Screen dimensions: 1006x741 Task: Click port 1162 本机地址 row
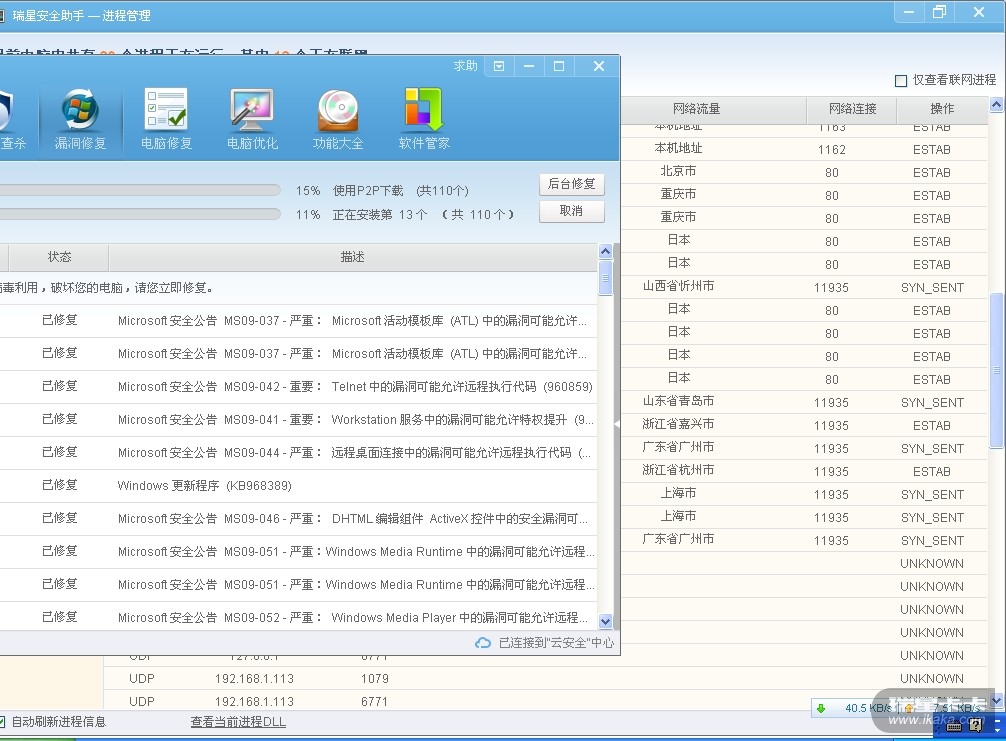pyautogui.click(x=804, y=149)
